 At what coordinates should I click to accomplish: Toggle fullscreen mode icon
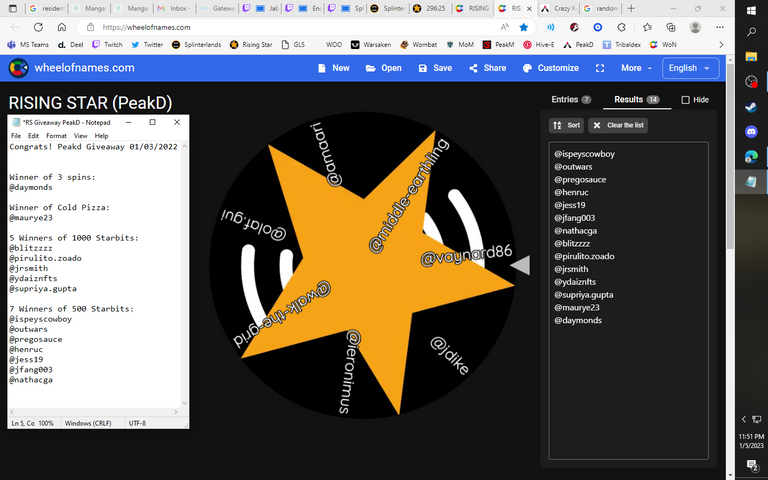tap(600, 68)
